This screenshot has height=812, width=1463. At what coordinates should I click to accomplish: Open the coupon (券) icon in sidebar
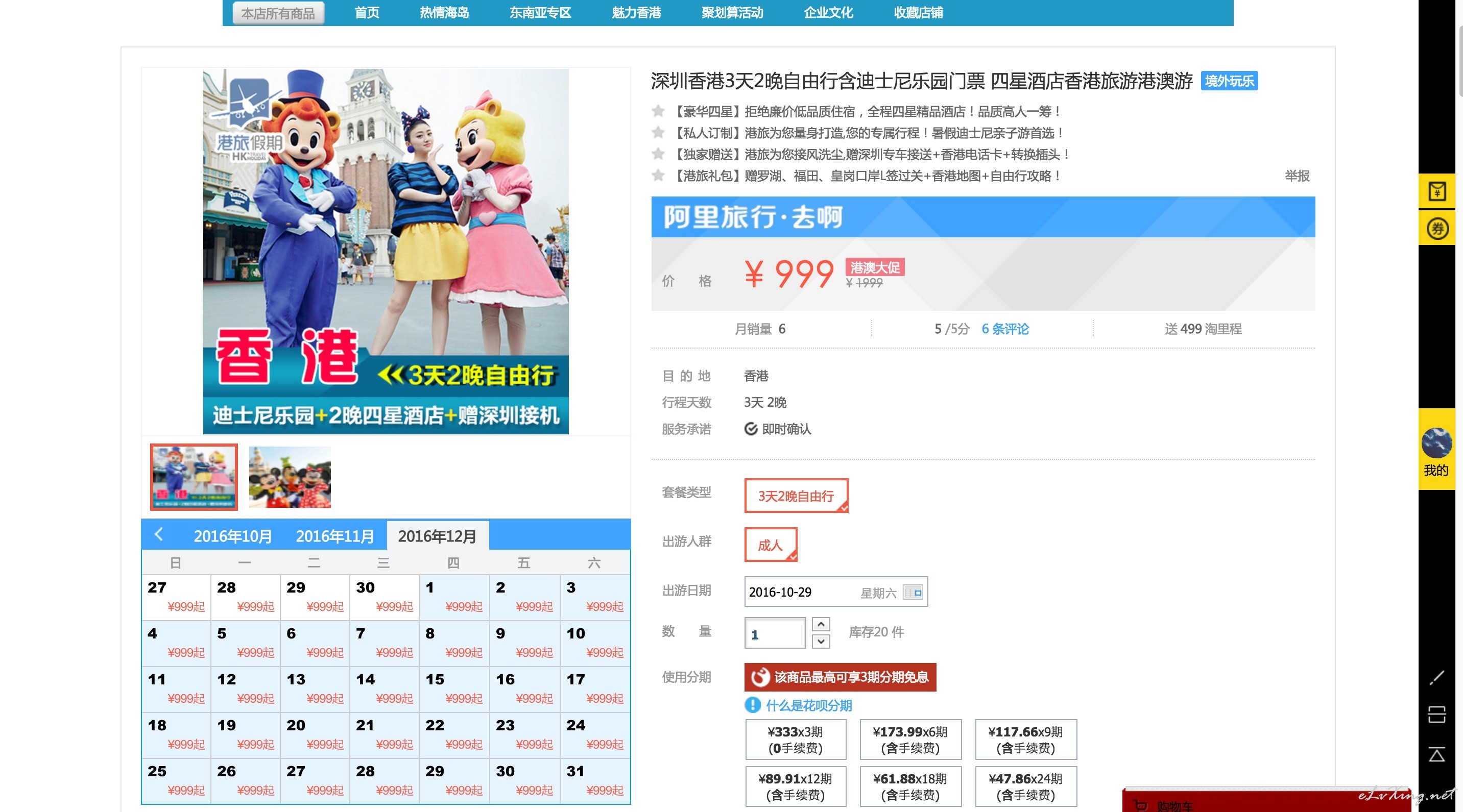click(1437, 229)
